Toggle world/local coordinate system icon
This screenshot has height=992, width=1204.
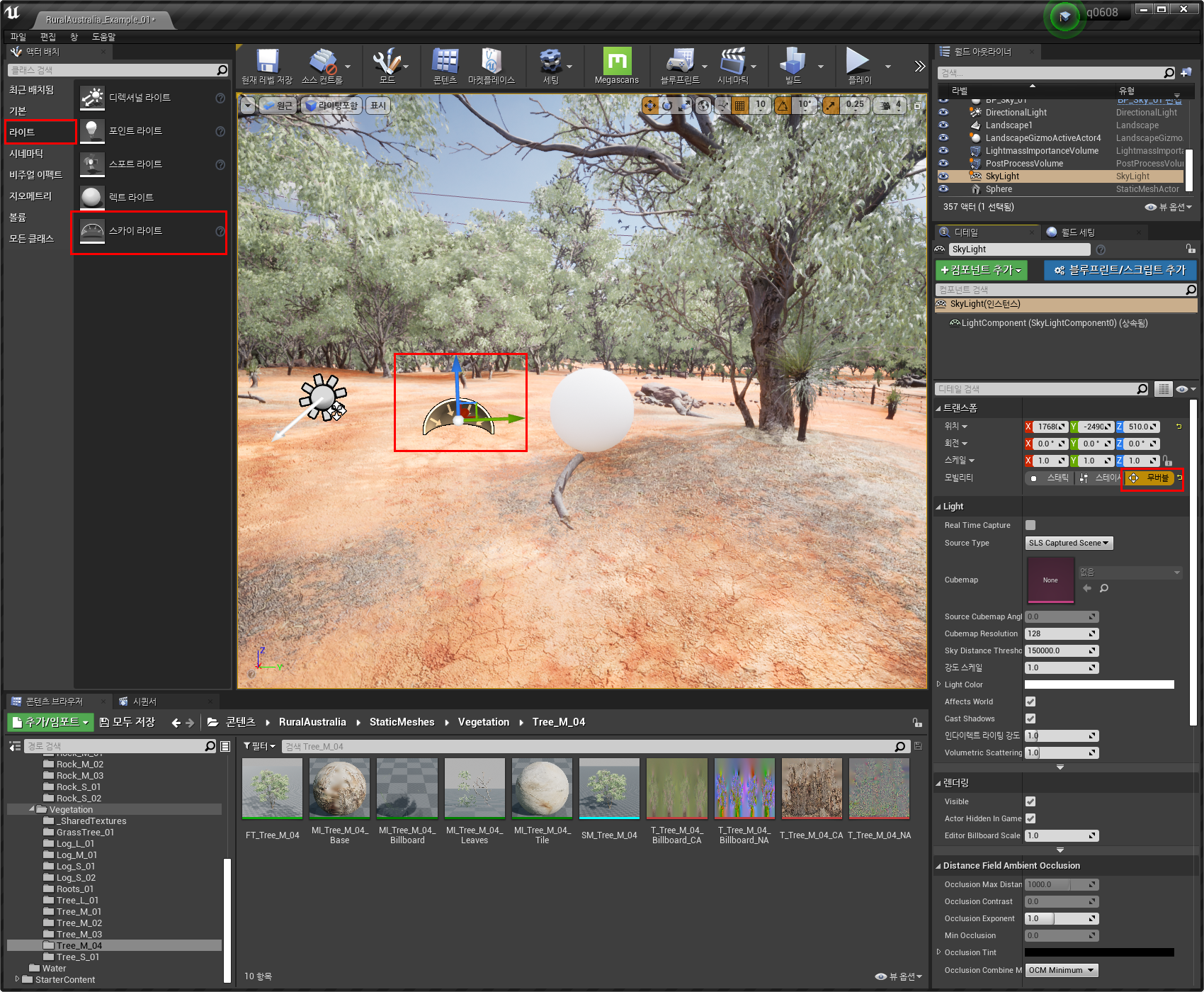click(x=703, y=106)
